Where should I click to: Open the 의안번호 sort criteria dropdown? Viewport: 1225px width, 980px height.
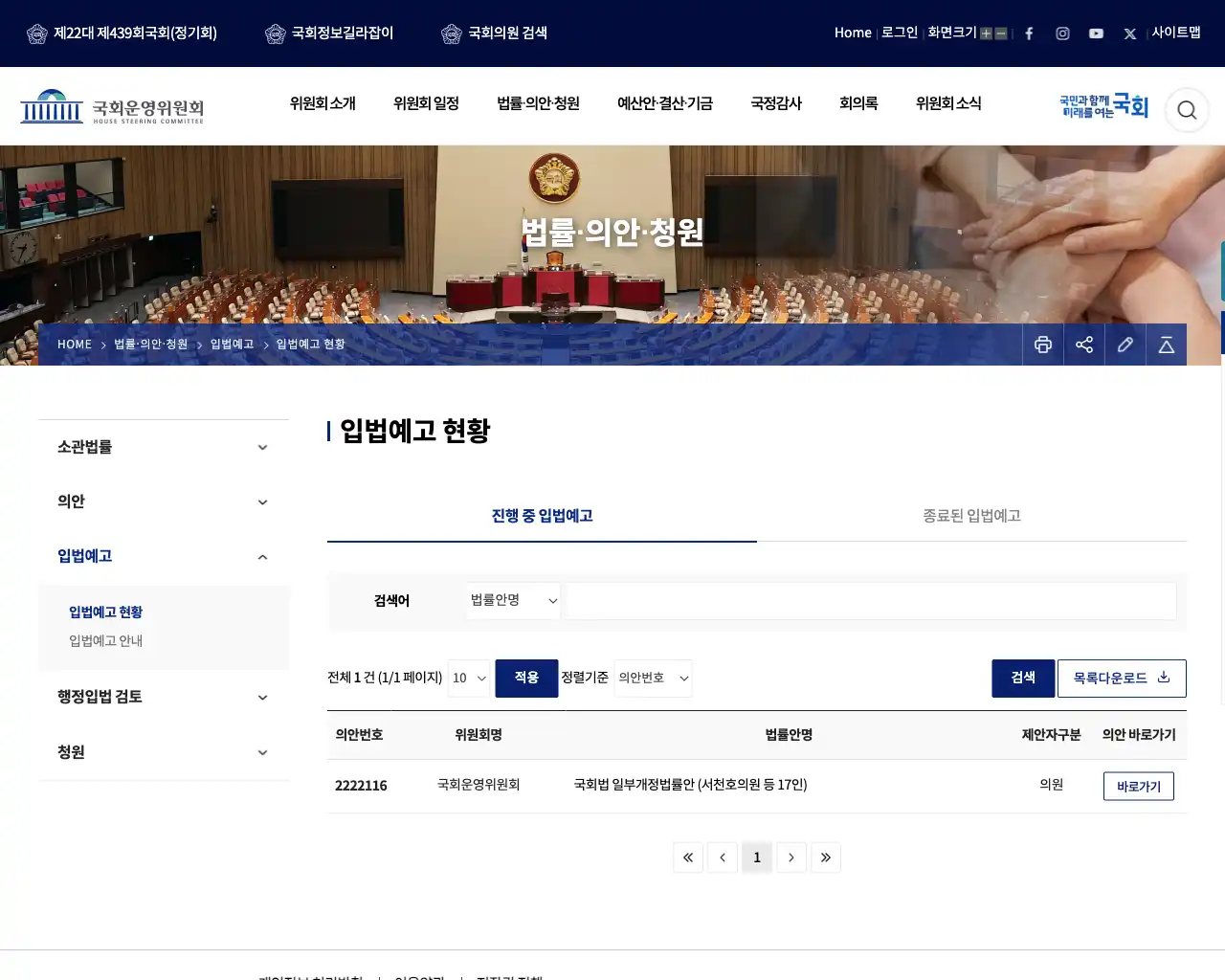[x=654, y=678]
